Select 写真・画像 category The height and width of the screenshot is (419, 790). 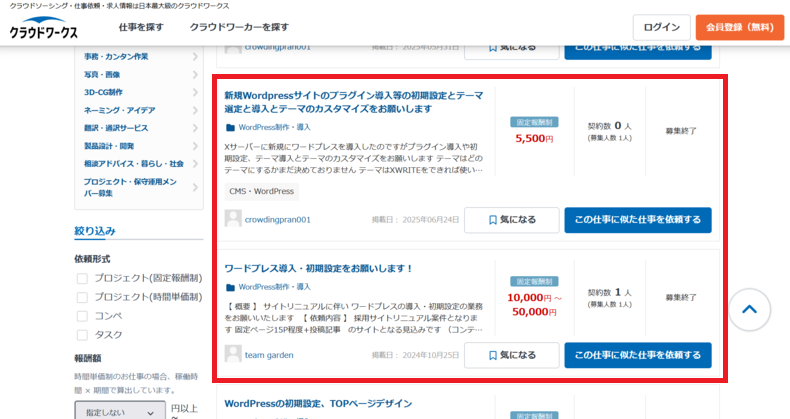pos(102,75)
